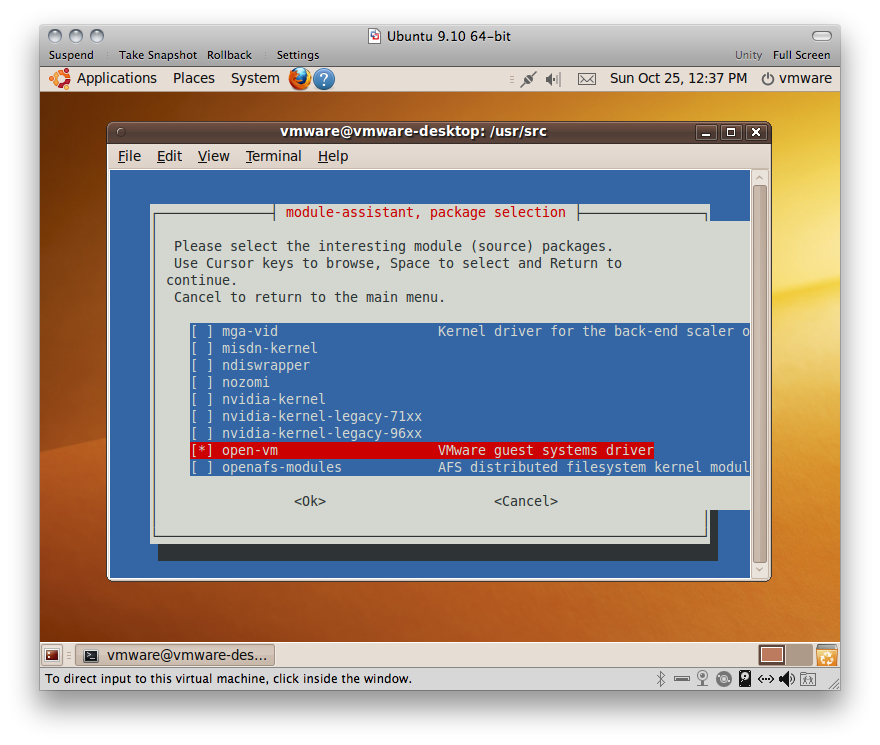
Task: Open the terminal Help menu
Action: pos(333,156)
